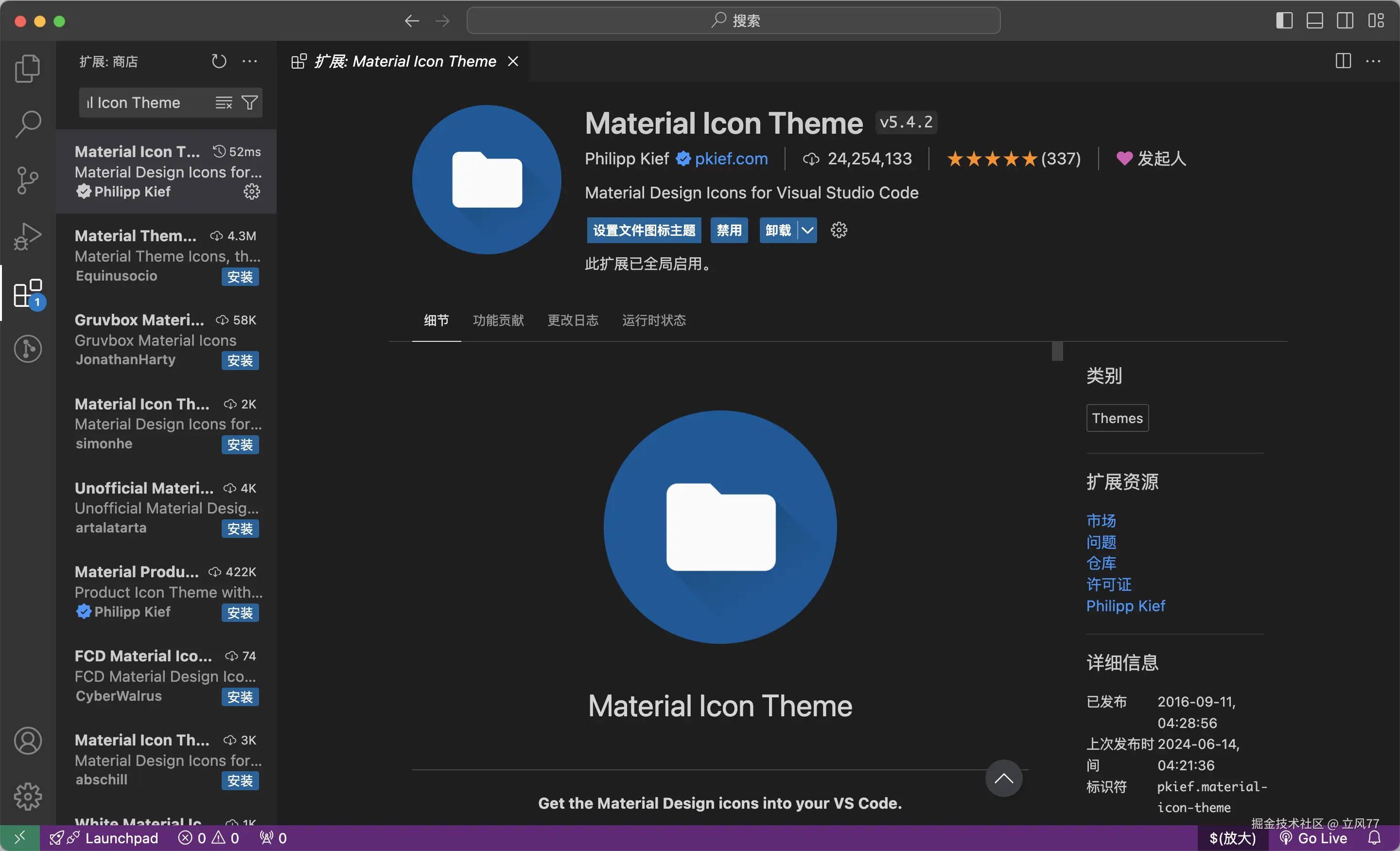Click Go Live in status bar
The image size is (1400, 851).
point(1313,838)
